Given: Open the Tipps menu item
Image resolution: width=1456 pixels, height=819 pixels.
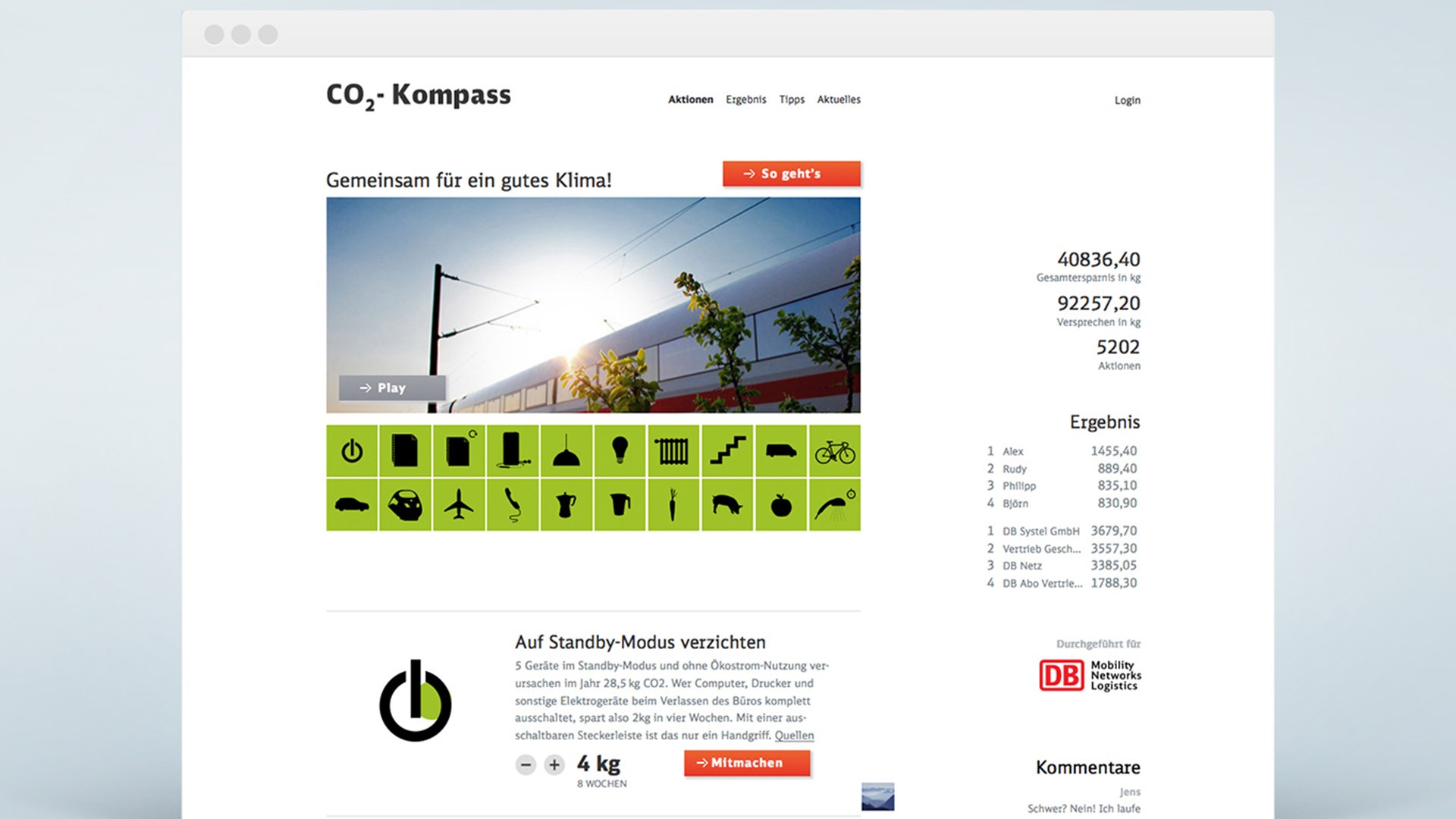Looking at the screenshot, I should tap(791, 99).
